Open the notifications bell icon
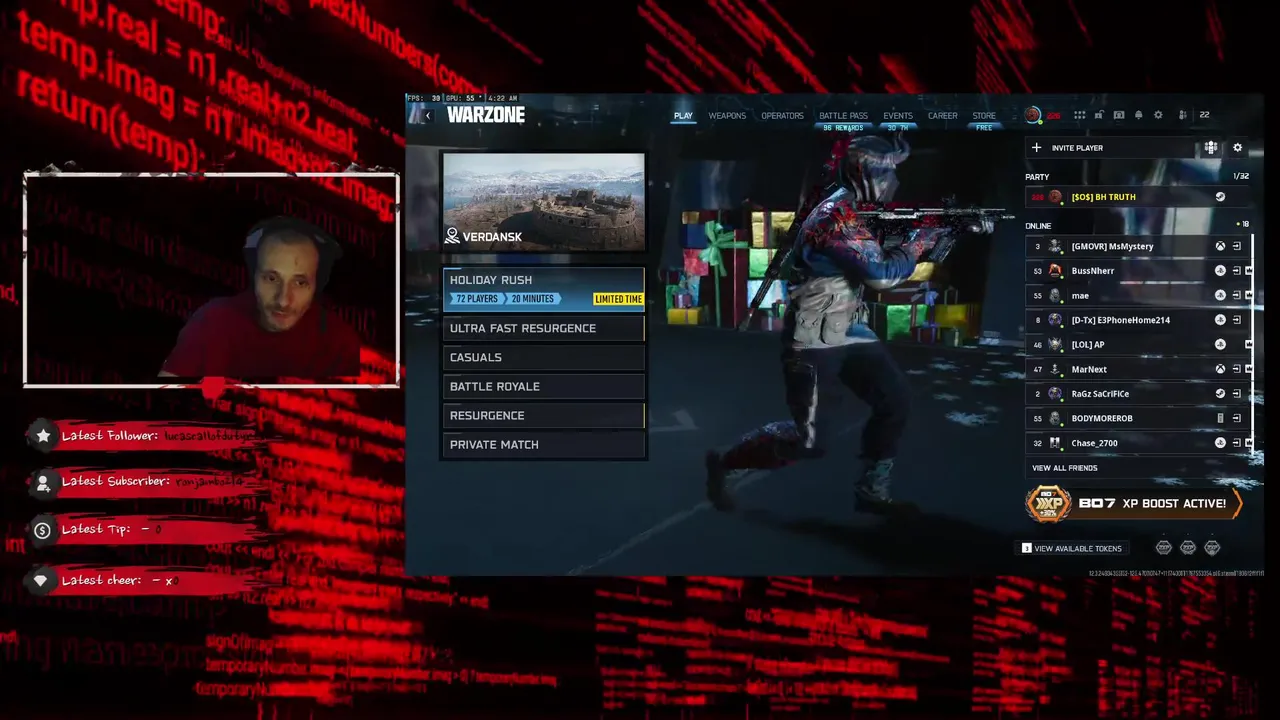1280x720 pixels. (1138, 115)
